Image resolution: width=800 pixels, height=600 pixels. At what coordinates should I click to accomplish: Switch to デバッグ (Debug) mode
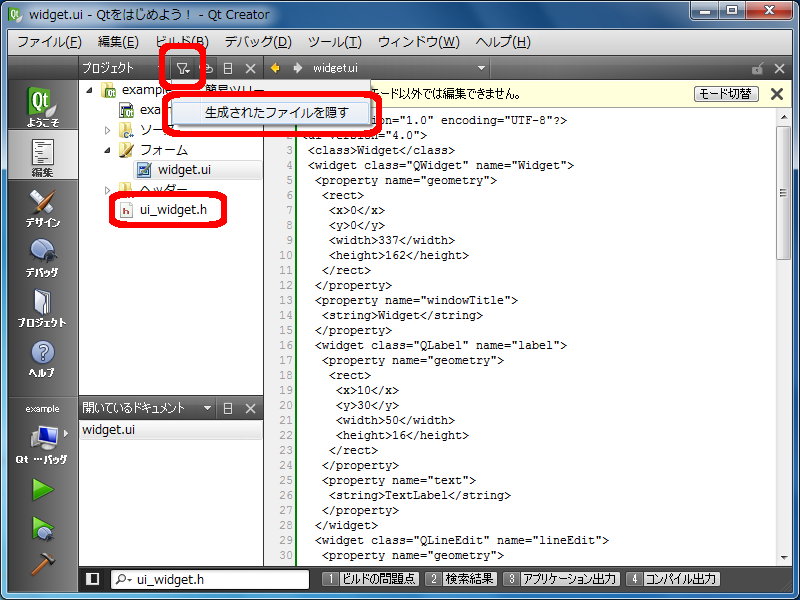(41, 259)
